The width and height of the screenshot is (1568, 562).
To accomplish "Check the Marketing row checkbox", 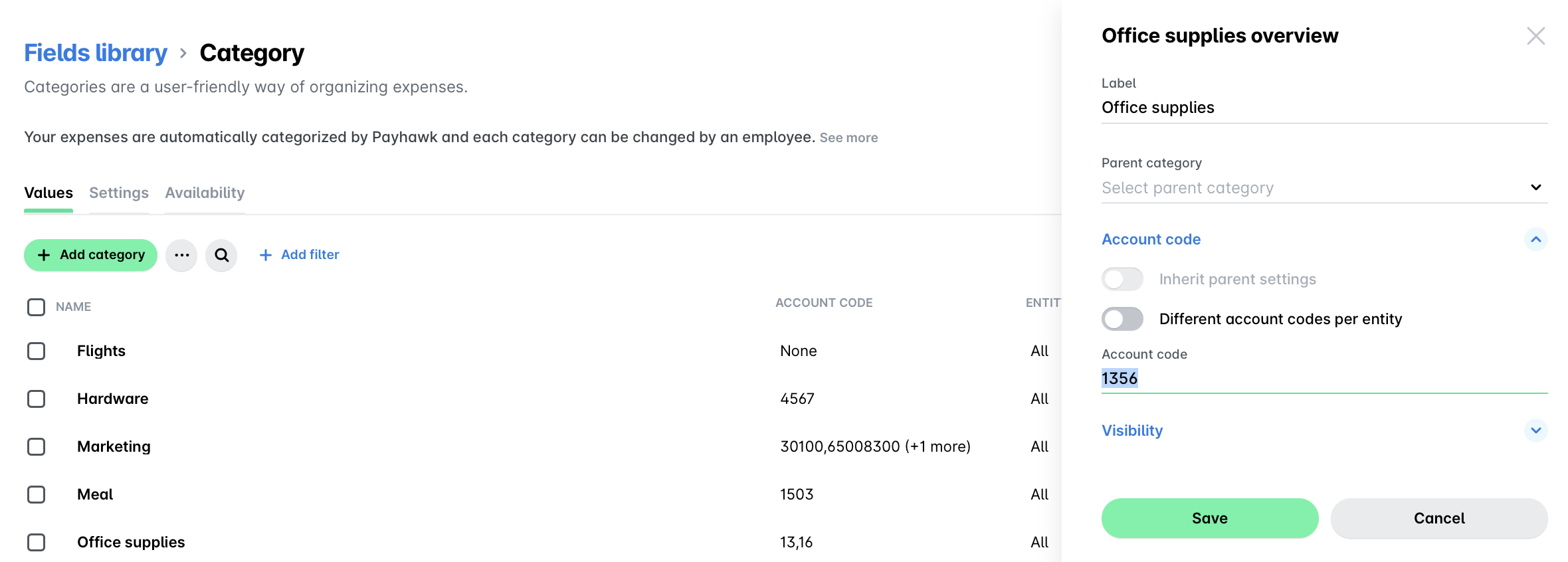I will (36, 446).
